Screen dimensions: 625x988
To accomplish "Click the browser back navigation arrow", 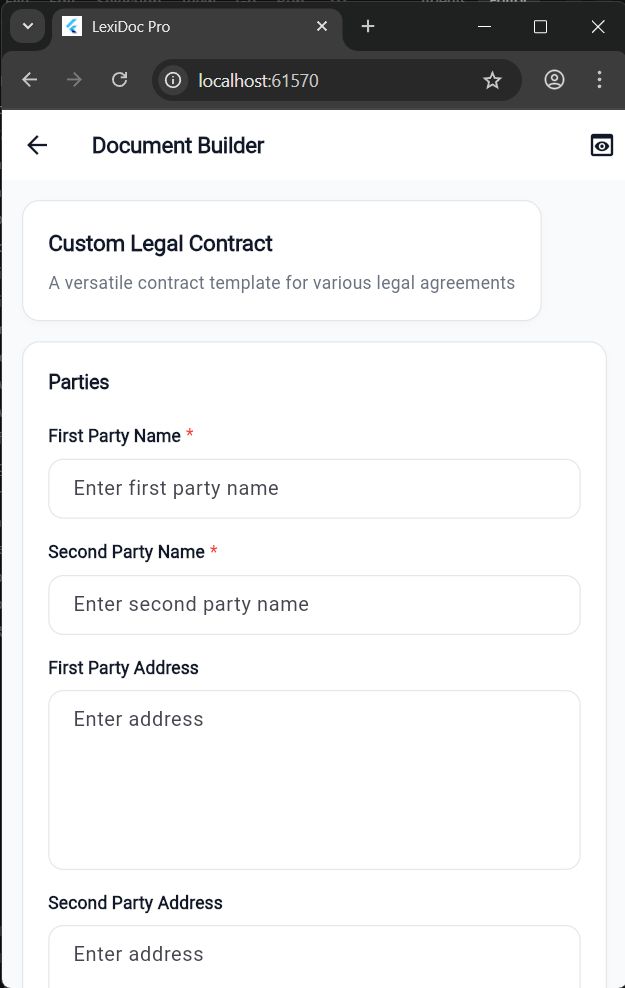I will tap(30, 80).
